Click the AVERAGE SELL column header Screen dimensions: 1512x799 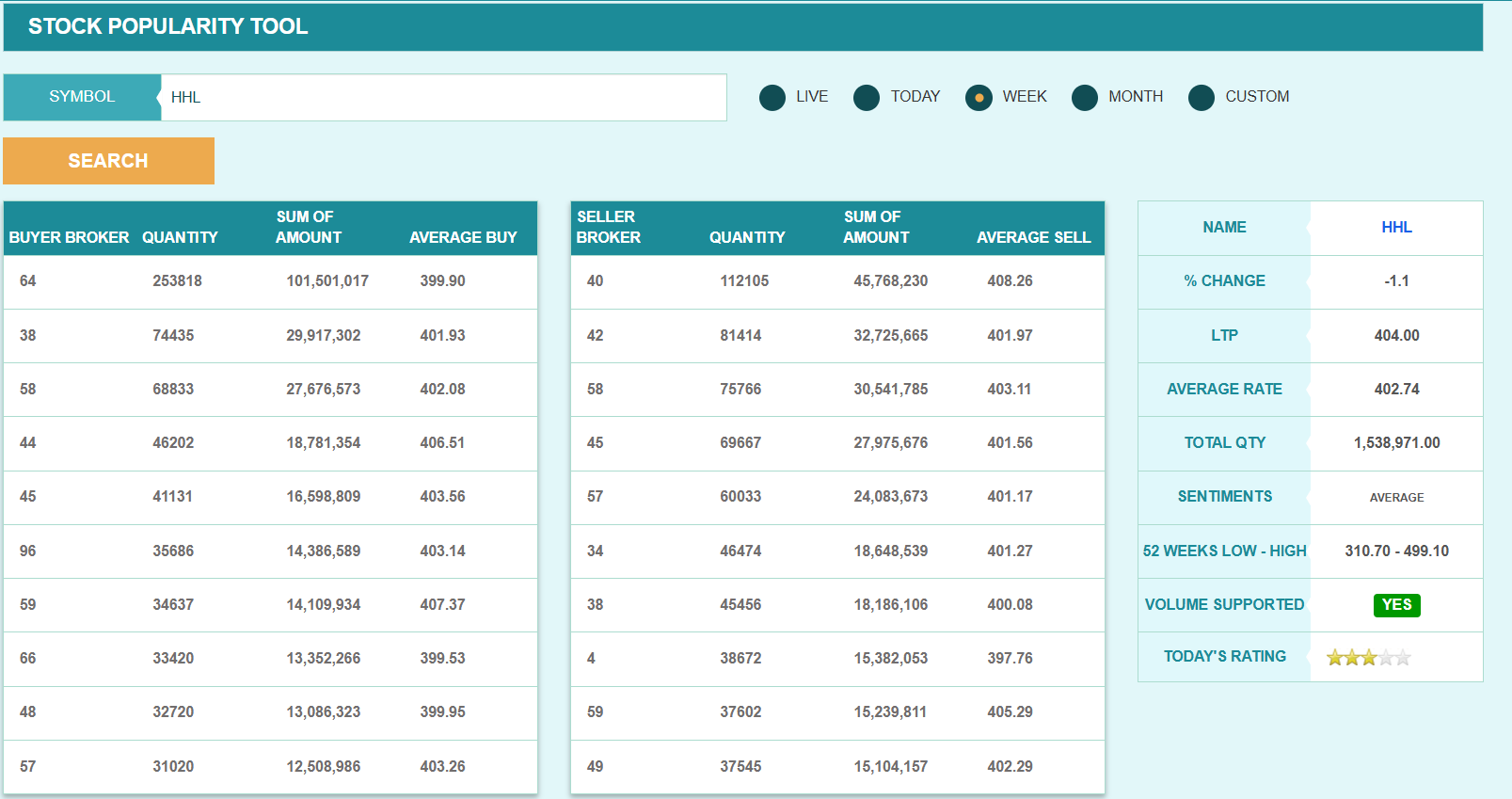[1033, 237]
